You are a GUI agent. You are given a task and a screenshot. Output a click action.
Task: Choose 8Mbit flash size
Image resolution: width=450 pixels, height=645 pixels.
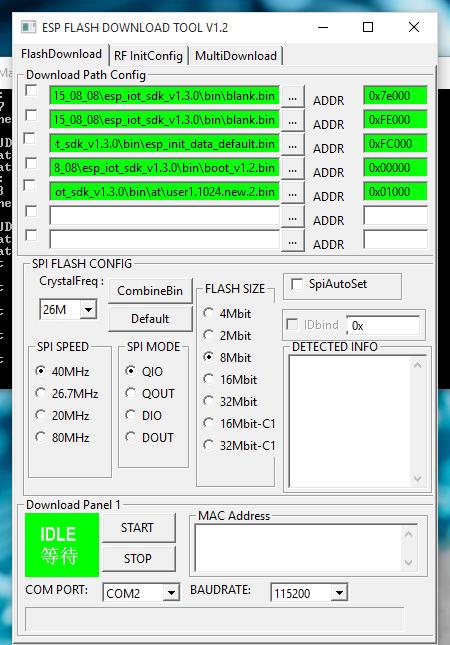(209, 357)
